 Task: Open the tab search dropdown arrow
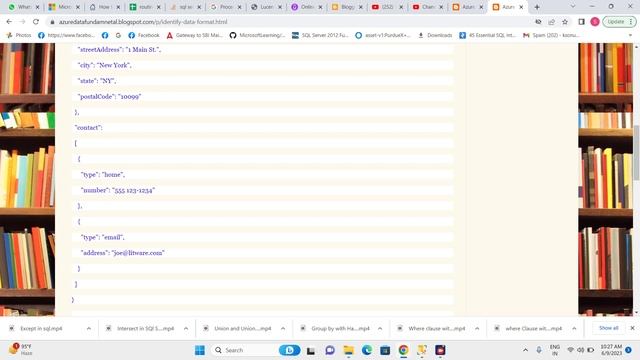coord(573,7)
